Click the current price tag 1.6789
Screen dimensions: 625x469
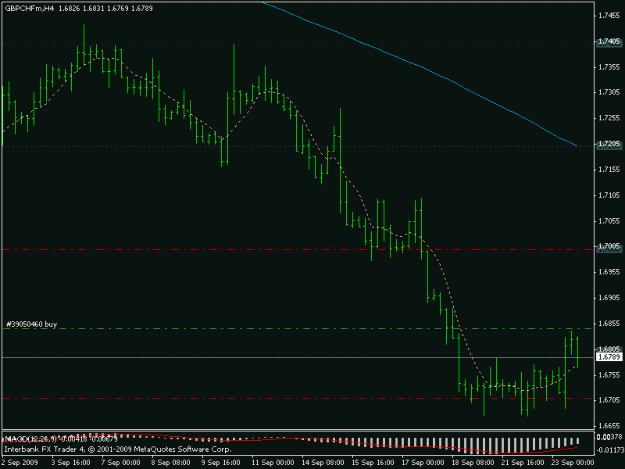(609, 357)
